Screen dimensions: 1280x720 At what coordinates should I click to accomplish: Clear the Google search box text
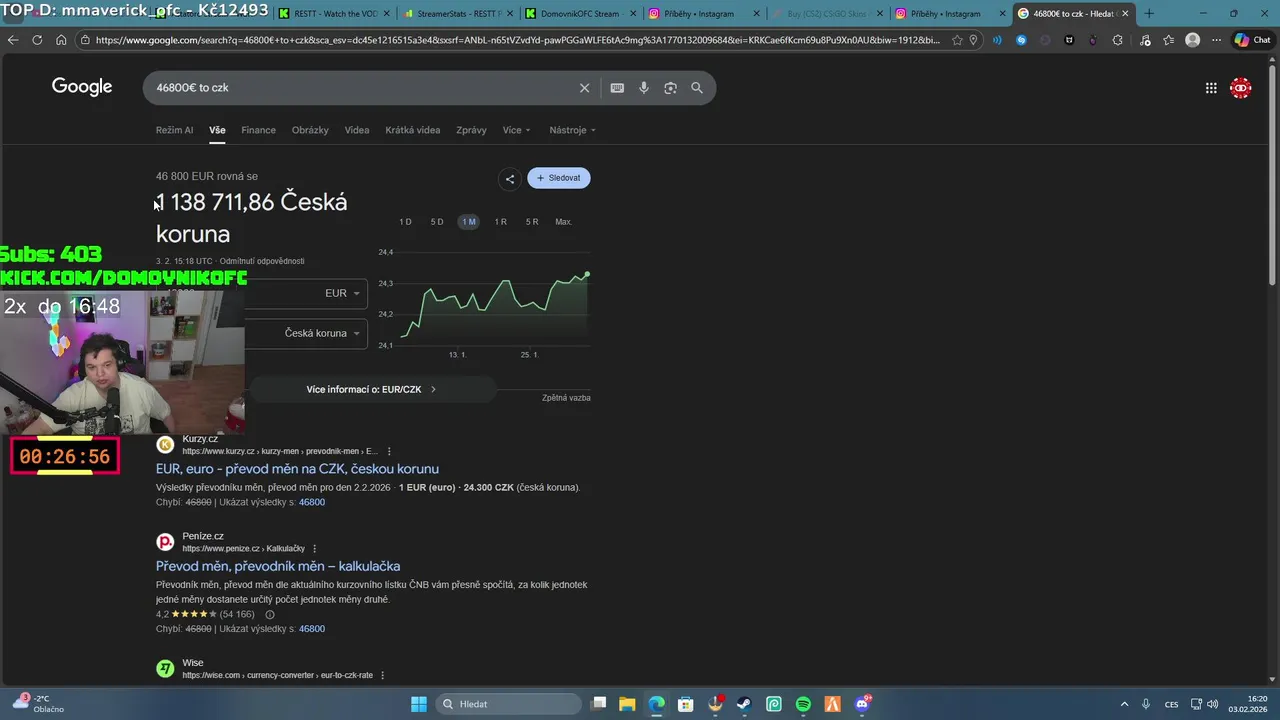pyautogui.click(x=585, y=88)
